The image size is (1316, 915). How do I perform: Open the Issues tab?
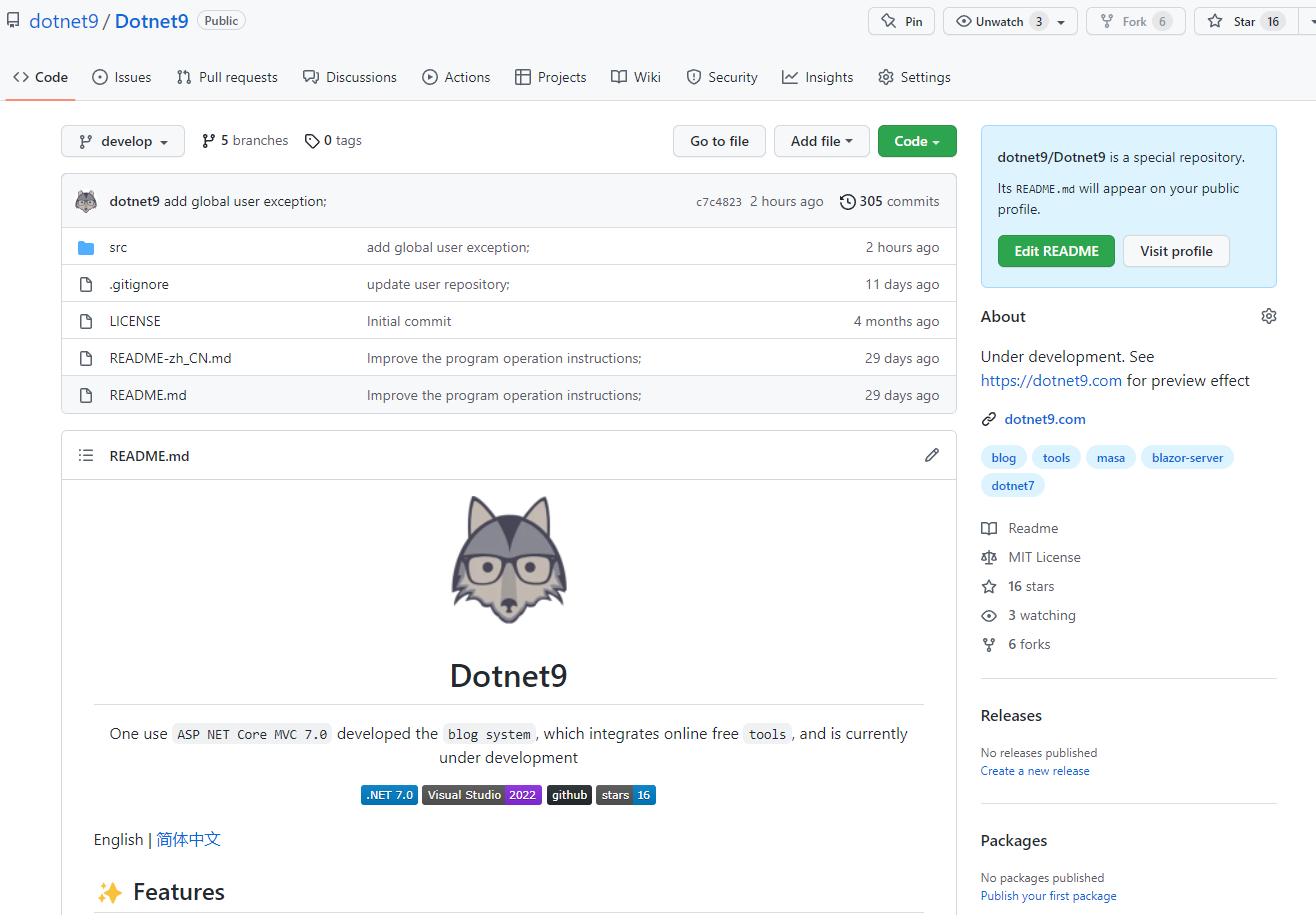122,77
